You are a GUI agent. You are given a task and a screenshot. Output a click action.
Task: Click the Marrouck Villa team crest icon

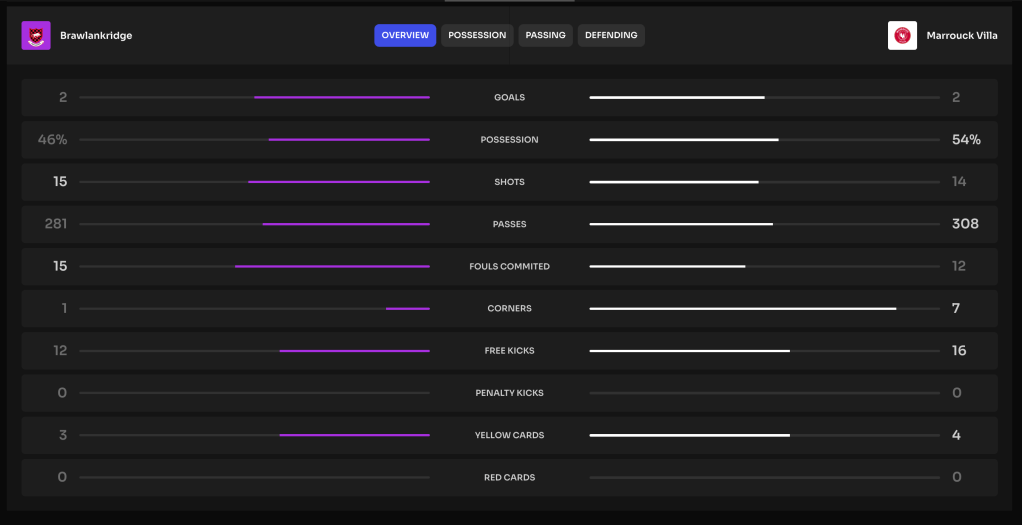902,36
